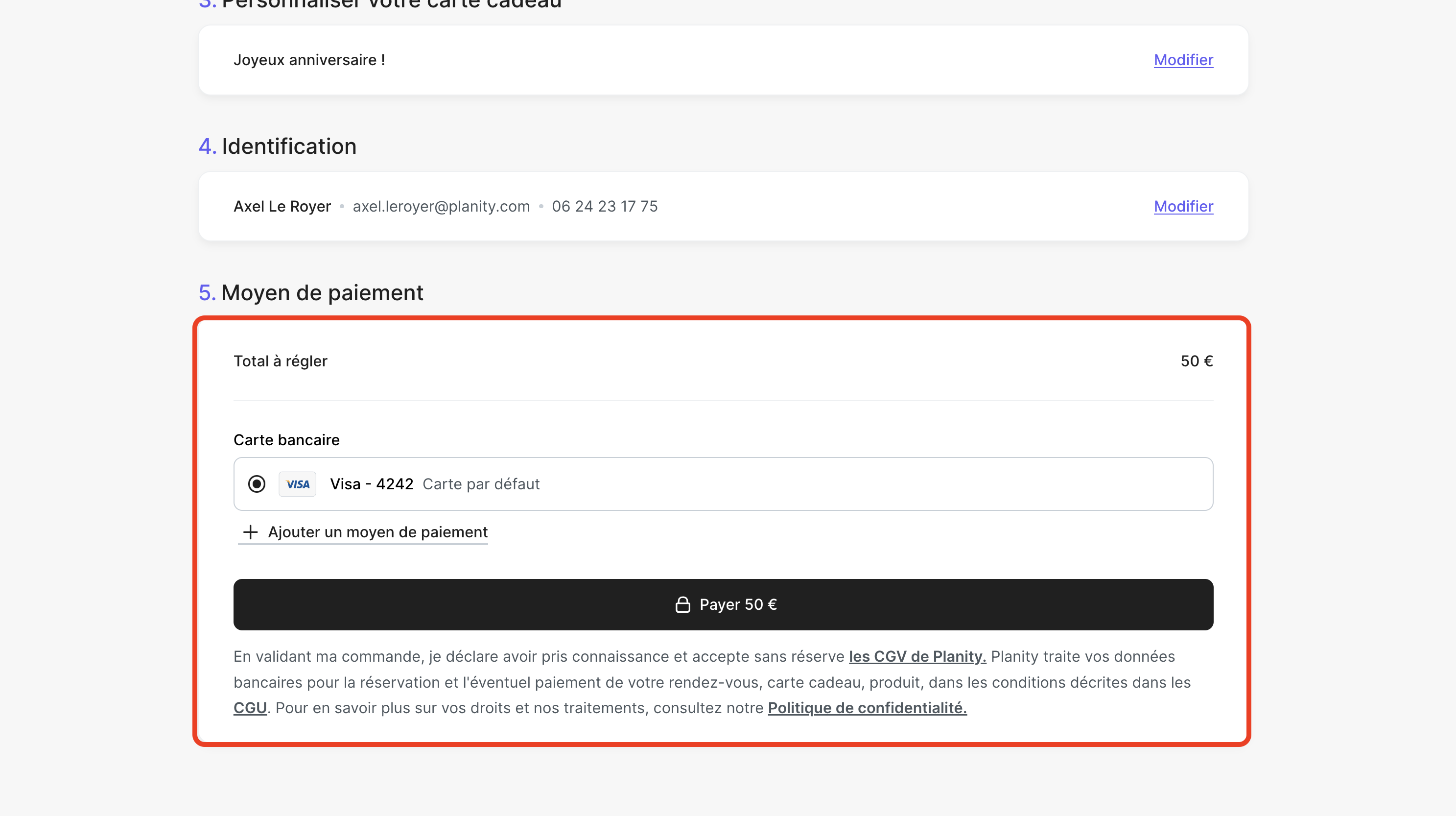Click the plus icon to add payment
This screenshot has width=1456, height=816.
pos(250,532)
